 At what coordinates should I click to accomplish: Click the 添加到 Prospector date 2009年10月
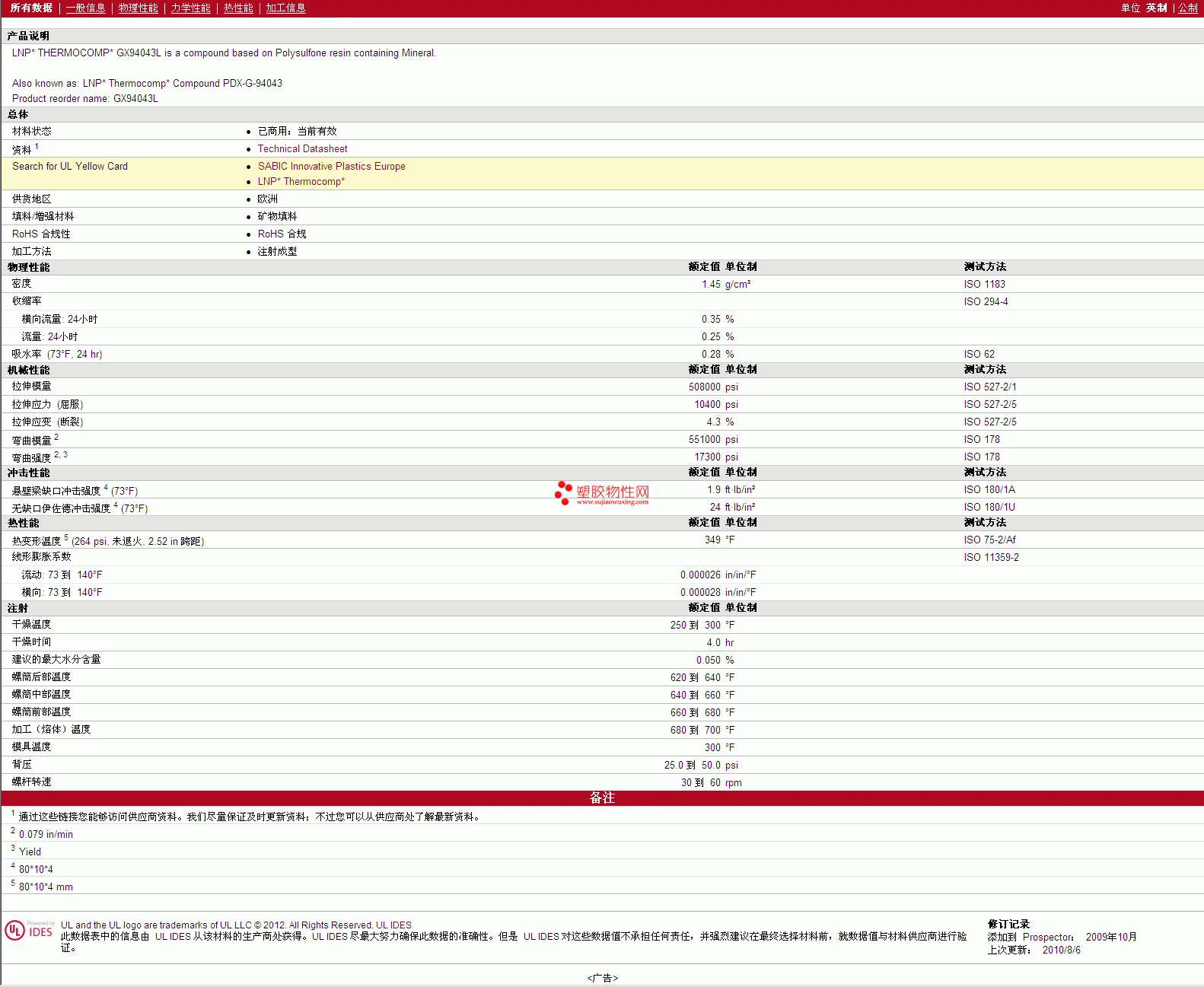pyautogui.click(x=1111, y=938)
